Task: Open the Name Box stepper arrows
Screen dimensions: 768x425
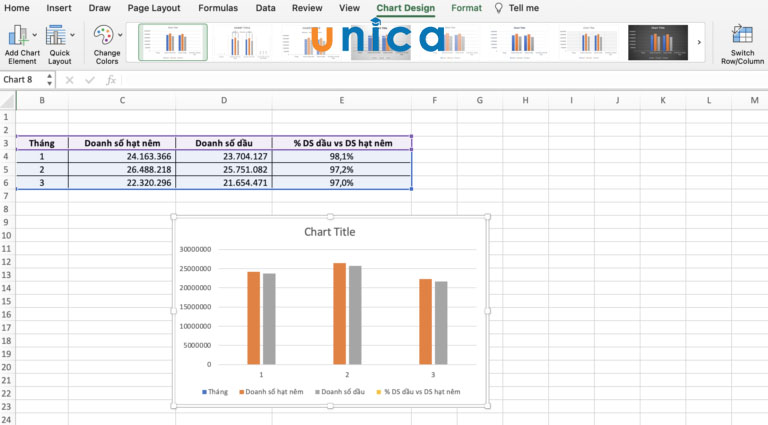Action: coord(49,79)
